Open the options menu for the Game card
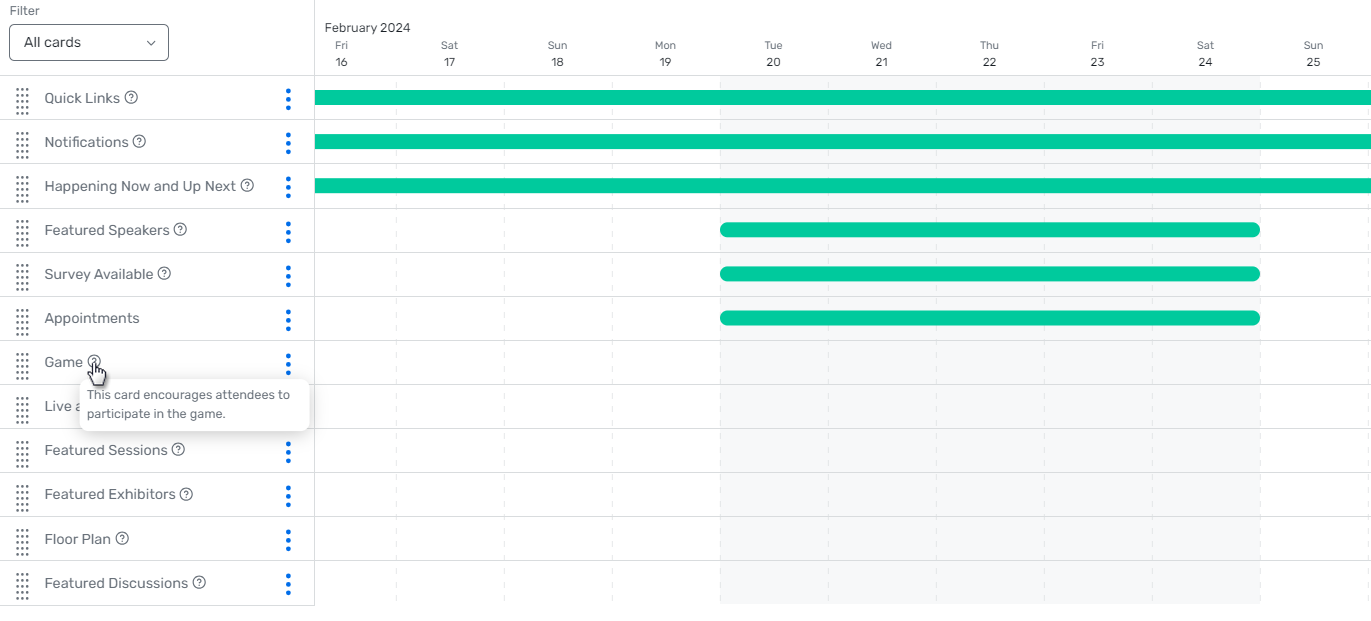The image size is (1371, 621). click(288, 364)
